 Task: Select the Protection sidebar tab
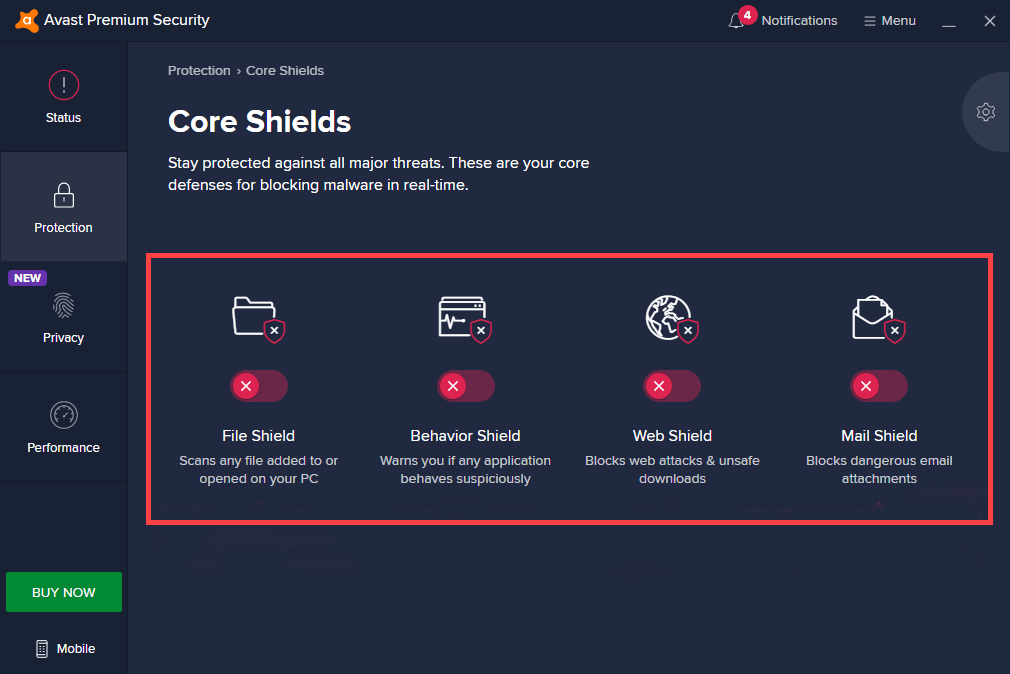click(x=63, y=207)
